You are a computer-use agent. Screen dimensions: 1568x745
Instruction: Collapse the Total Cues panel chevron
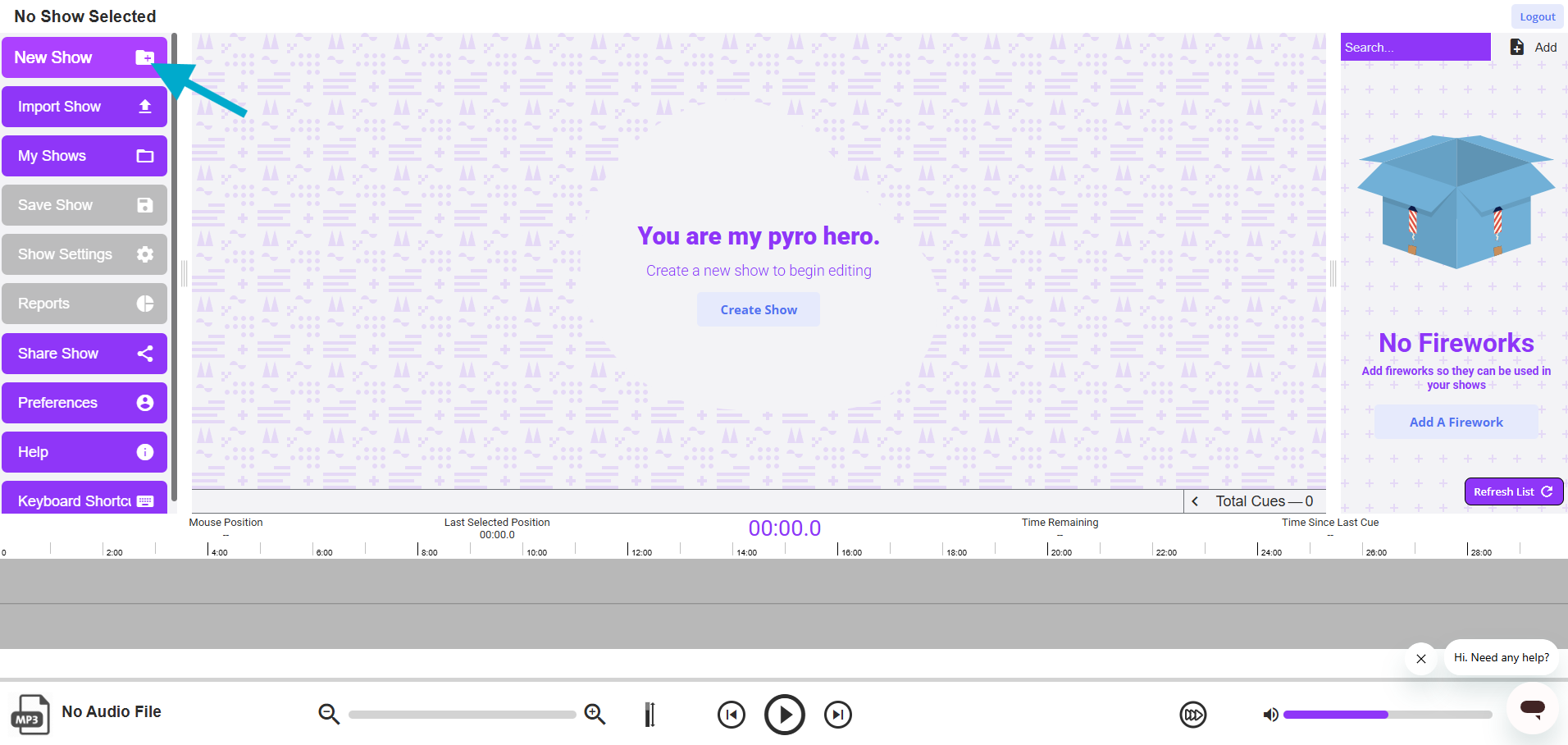pyautogui.click(x=1195, y=501)
